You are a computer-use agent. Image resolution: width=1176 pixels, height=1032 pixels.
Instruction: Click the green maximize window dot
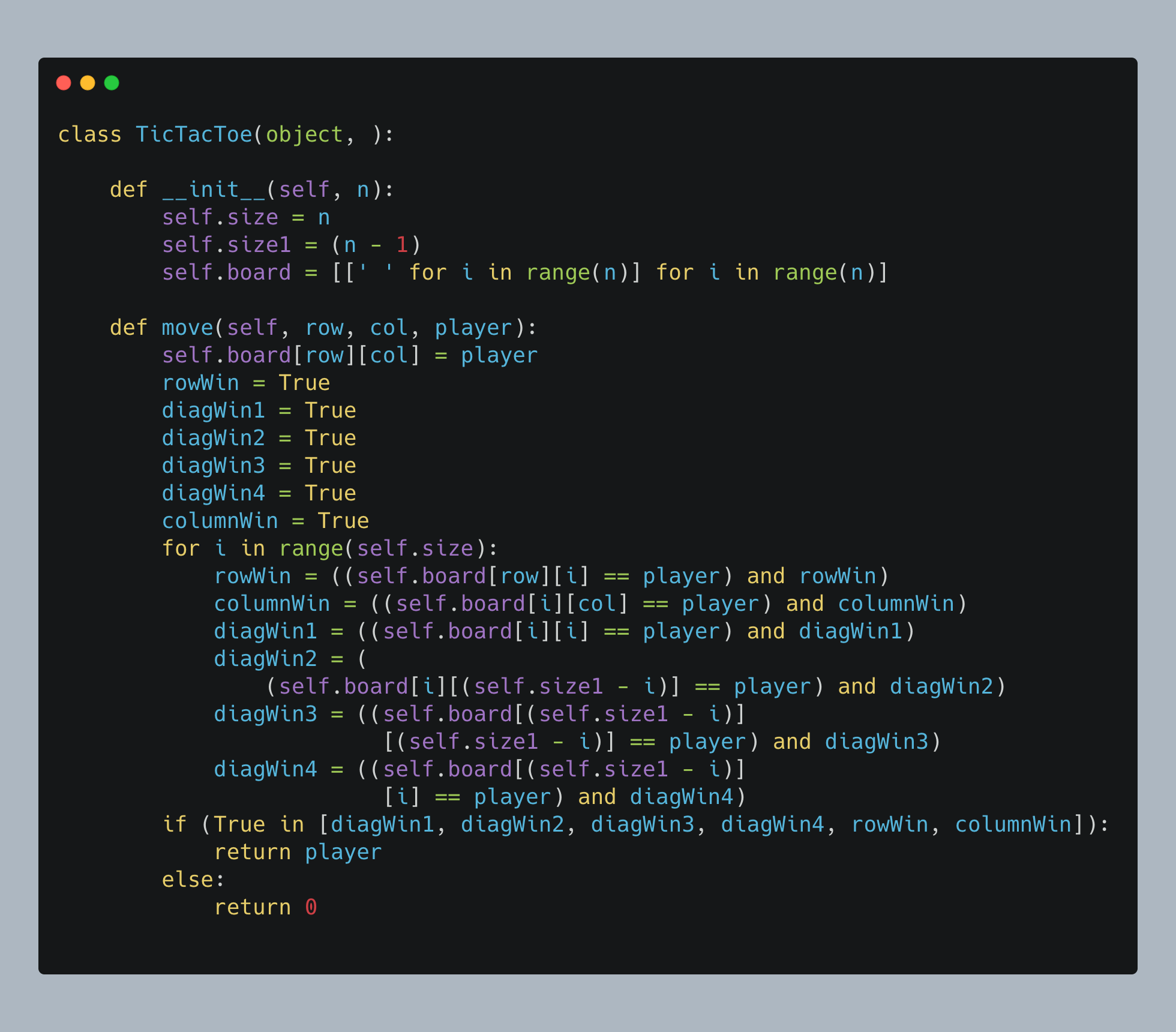coord(112,83)
